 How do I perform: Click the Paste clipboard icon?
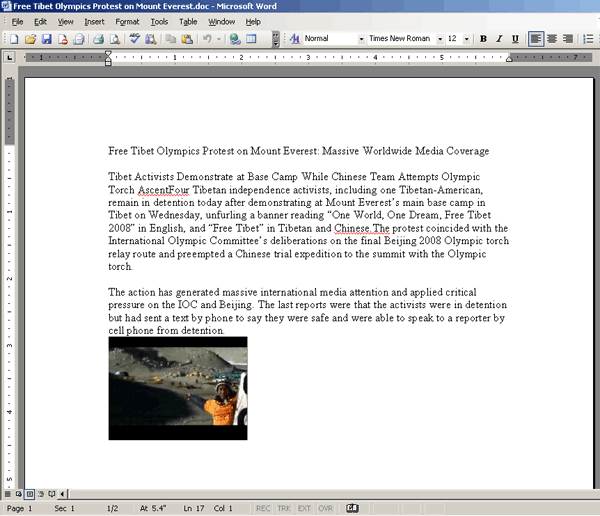click(186, 39)
